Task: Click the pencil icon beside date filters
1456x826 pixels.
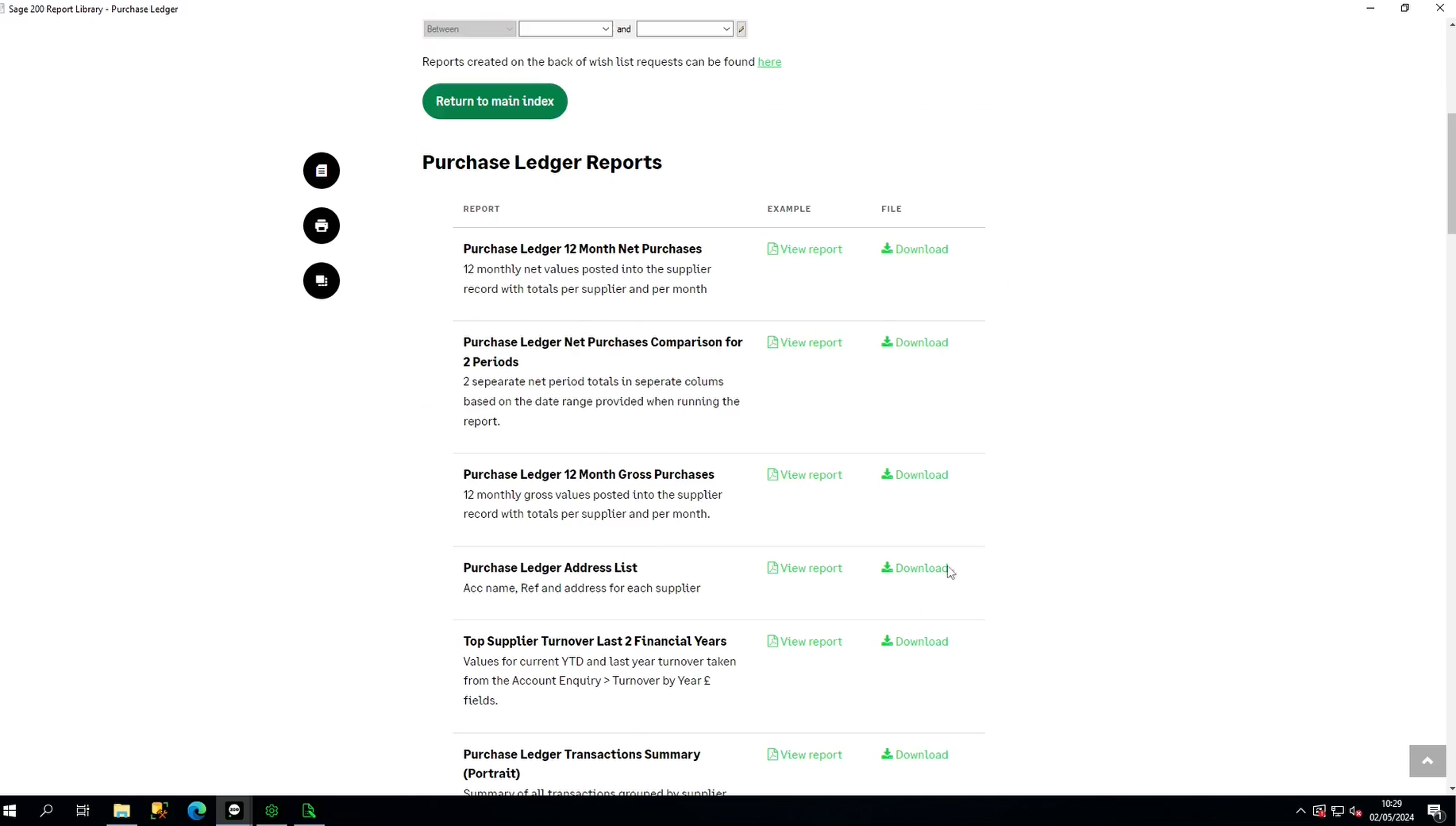Action: 741,29
